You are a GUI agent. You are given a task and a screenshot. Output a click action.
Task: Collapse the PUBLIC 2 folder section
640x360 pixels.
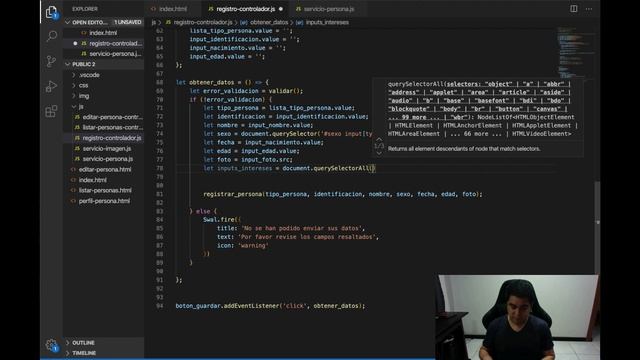tap(68, 64)
